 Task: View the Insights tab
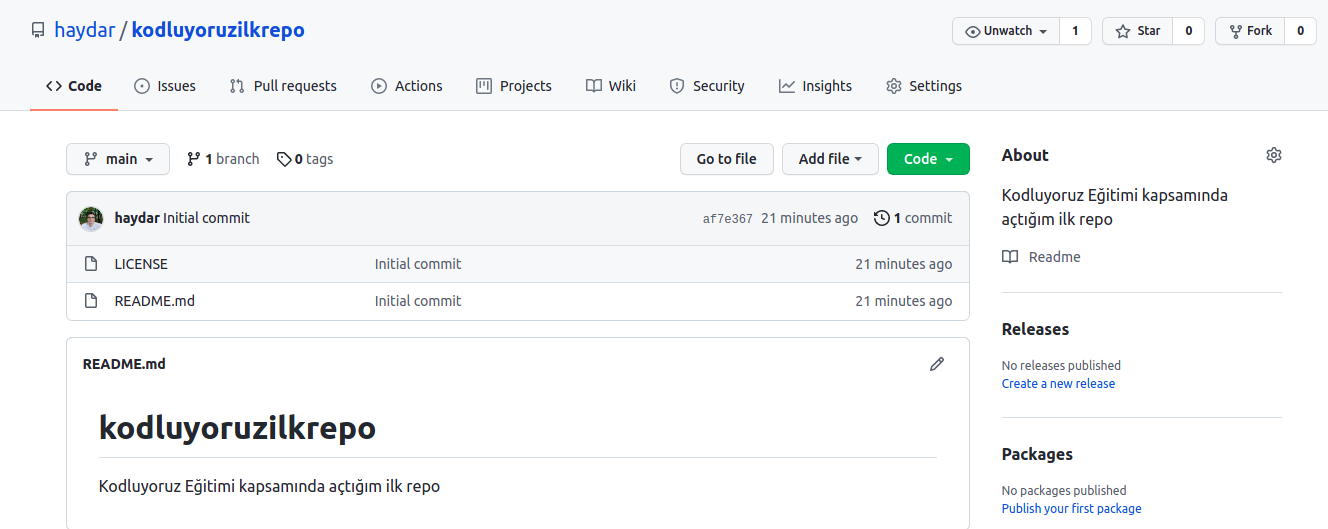[x=816, y=86]
